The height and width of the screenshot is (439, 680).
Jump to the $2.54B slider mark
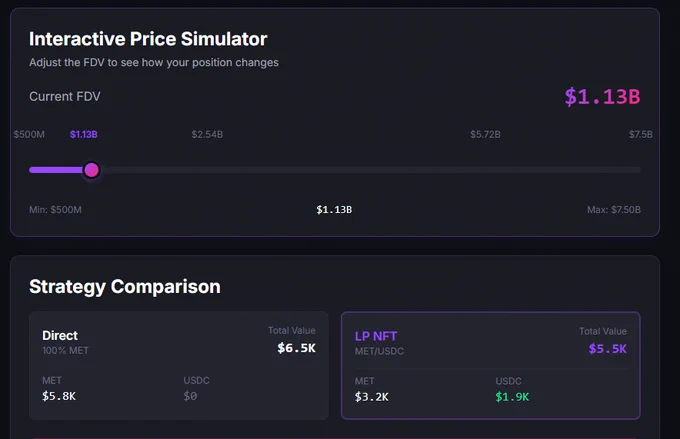point(207,134)
